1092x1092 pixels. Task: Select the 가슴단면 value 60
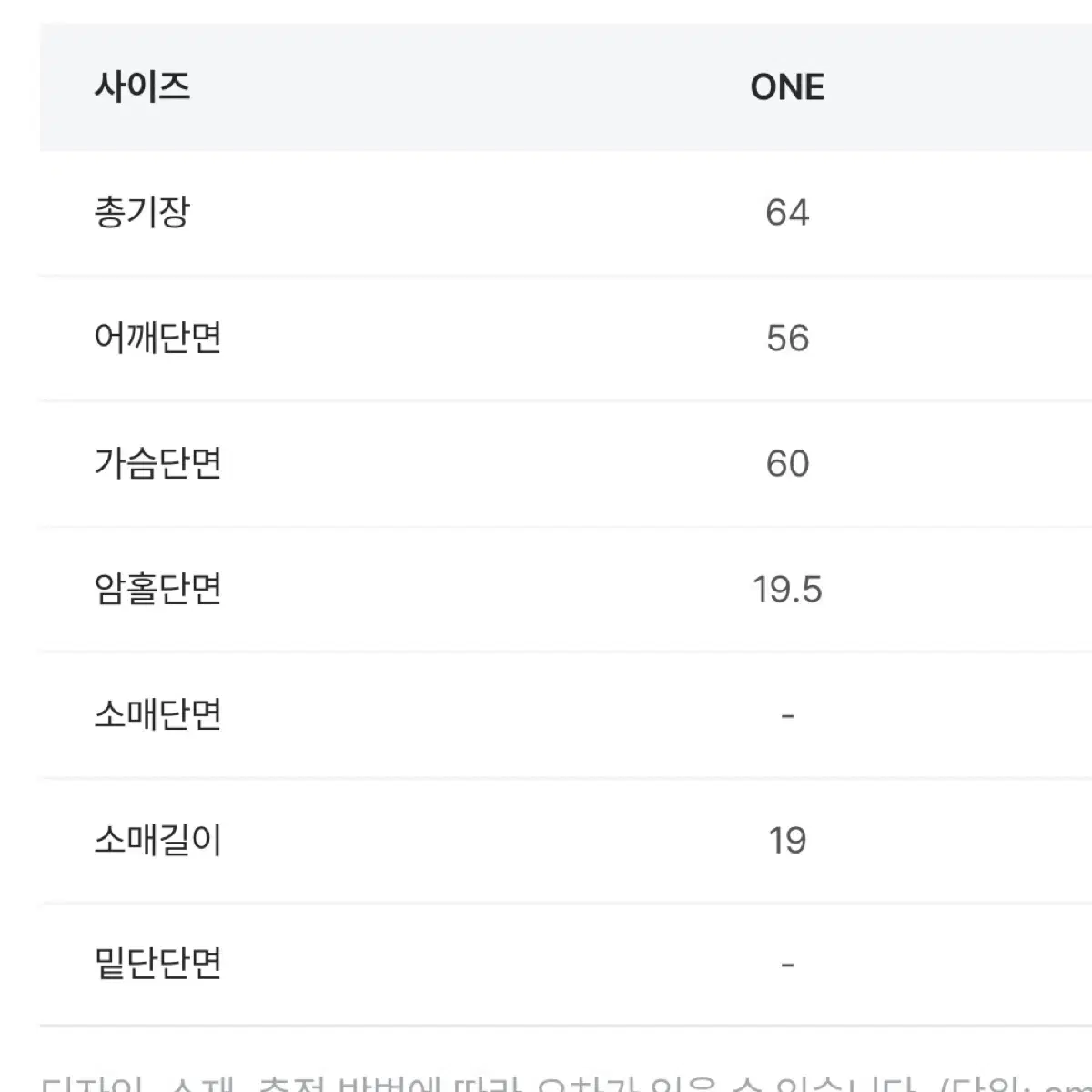(x=787, y=464)
